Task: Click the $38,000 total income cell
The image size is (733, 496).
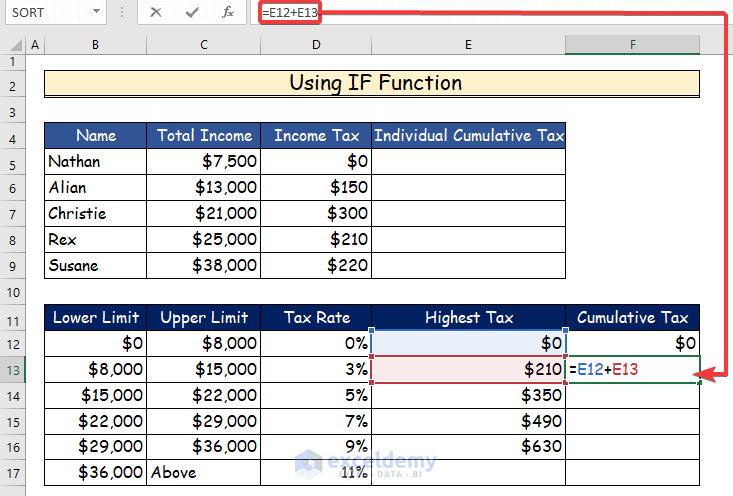Action: (x=204, y=266)
